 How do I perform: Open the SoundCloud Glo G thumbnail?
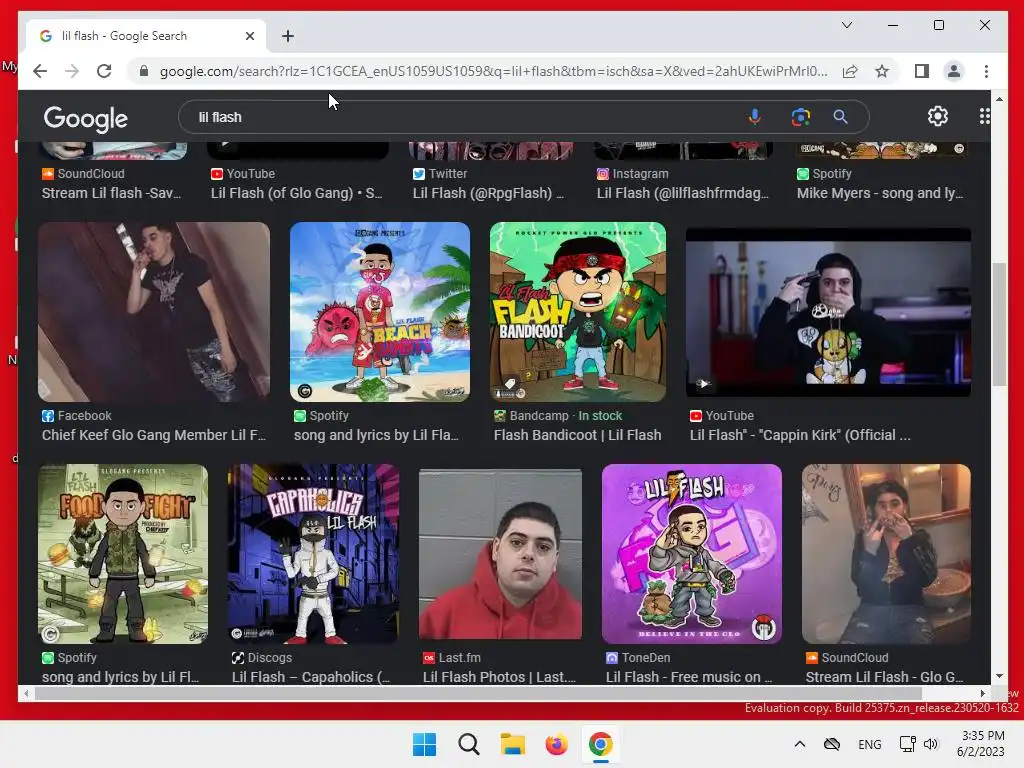[x=886, y=554]
